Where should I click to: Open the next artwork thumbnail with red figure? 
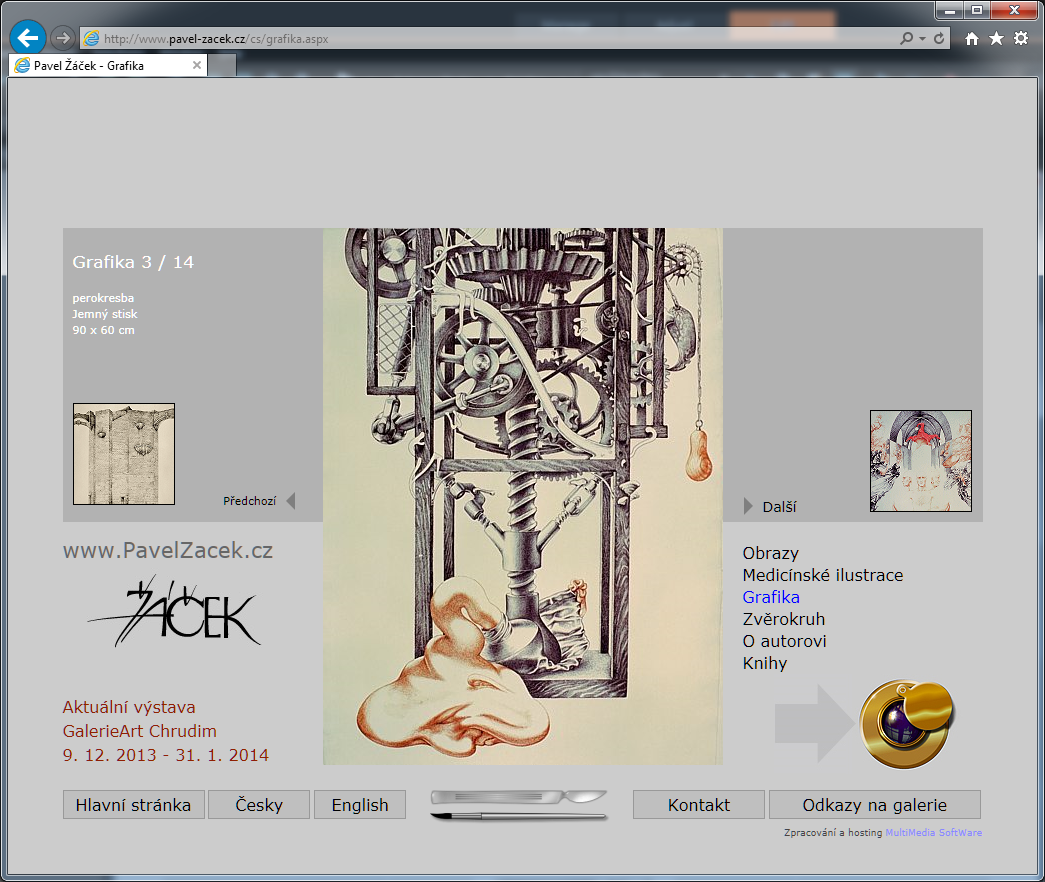pyautogui.click(x=920, y=461)
